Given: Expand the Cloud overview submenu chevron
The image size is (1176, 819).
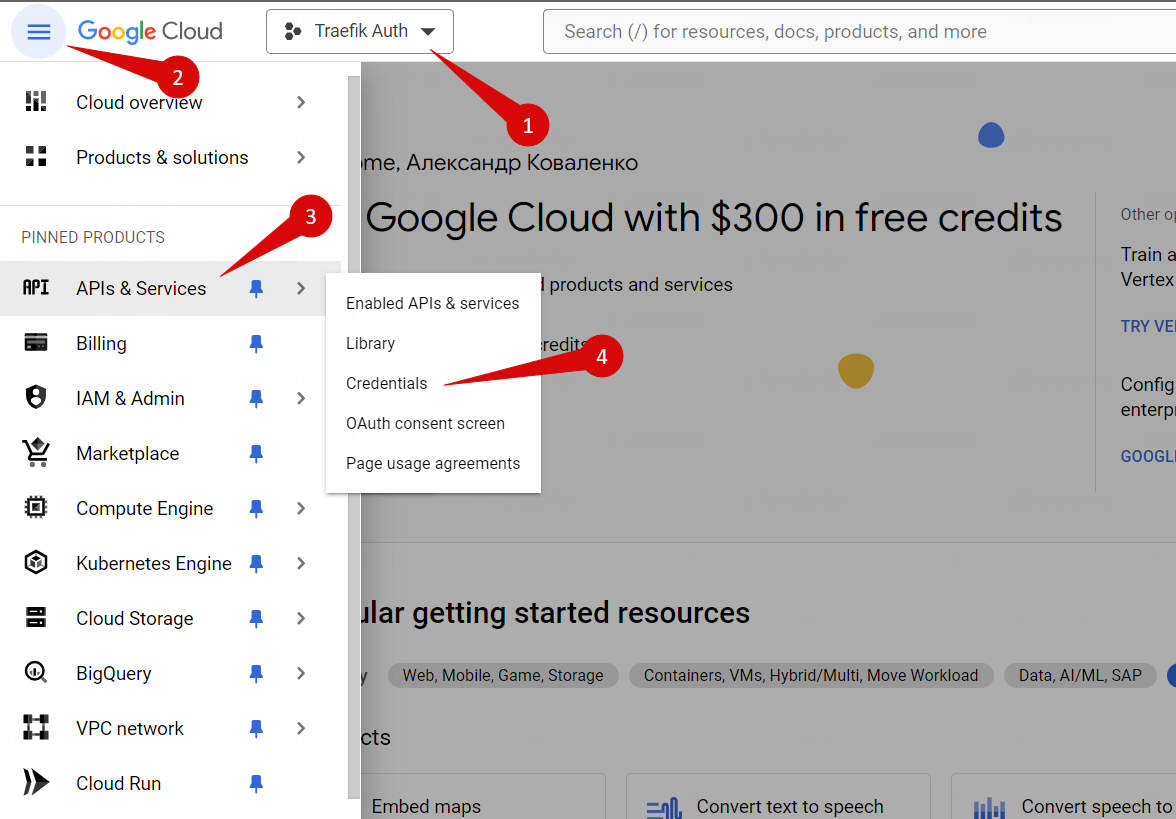Looking at the screenshot, I should point(301,102).
